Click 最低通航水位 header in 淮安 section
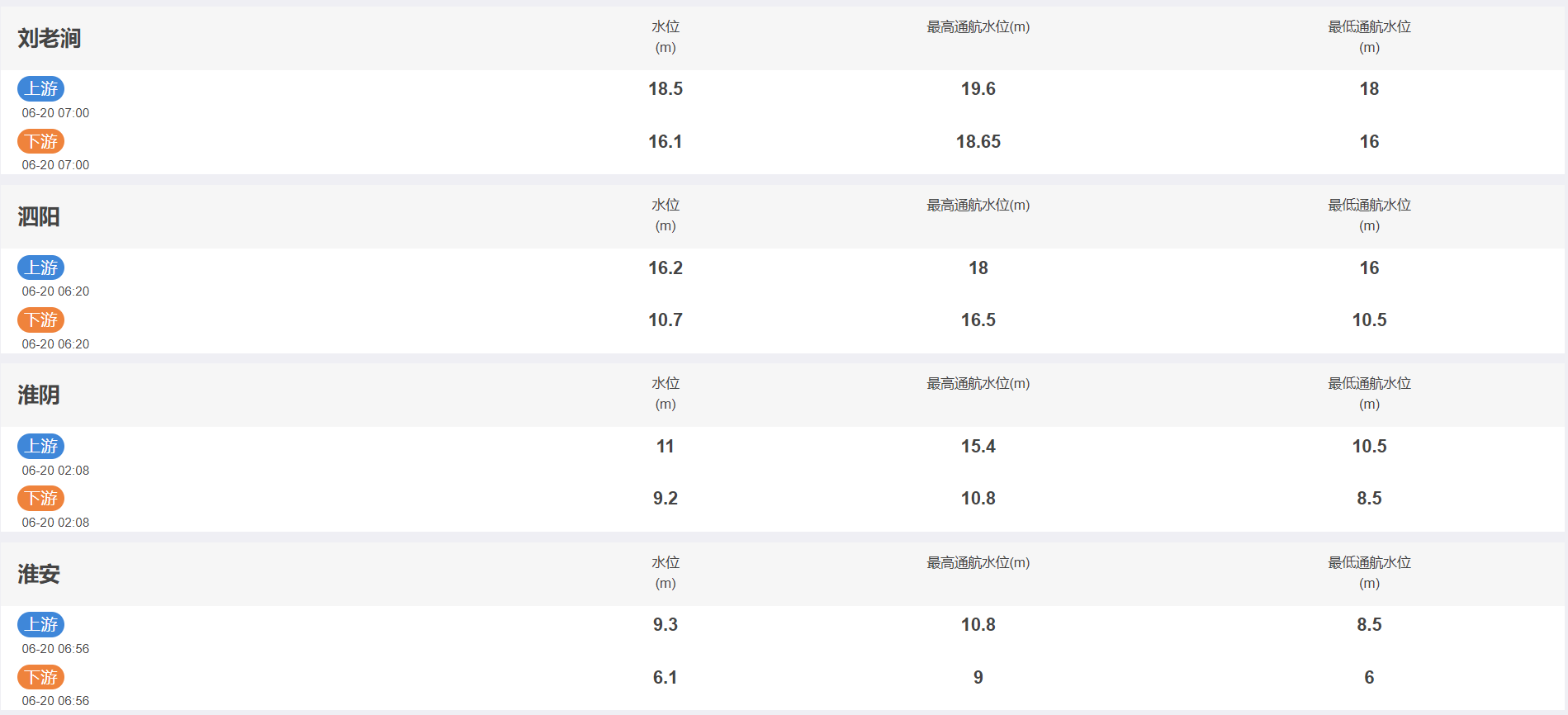Image resolution: width=1568 pixels, height=715 pixels. coord(1369,572)
